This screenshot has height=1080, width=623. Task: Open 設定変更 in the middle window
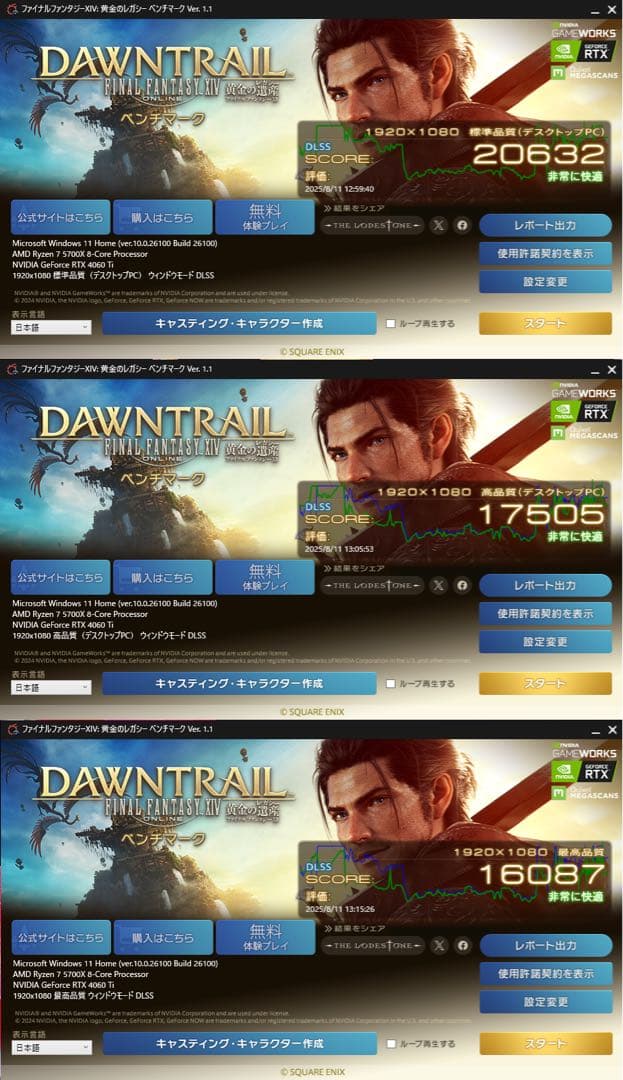(545, 642)
